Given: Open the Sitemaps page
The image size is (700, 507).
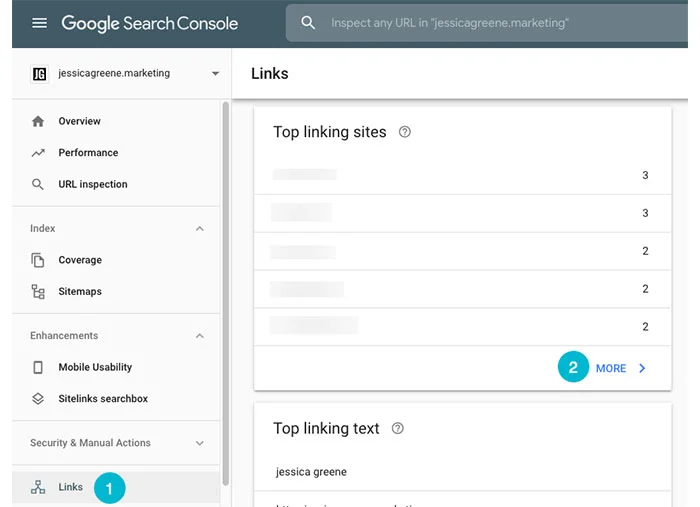Looking at the screenshot, I should pyautogui.click(x=80, y=291).
